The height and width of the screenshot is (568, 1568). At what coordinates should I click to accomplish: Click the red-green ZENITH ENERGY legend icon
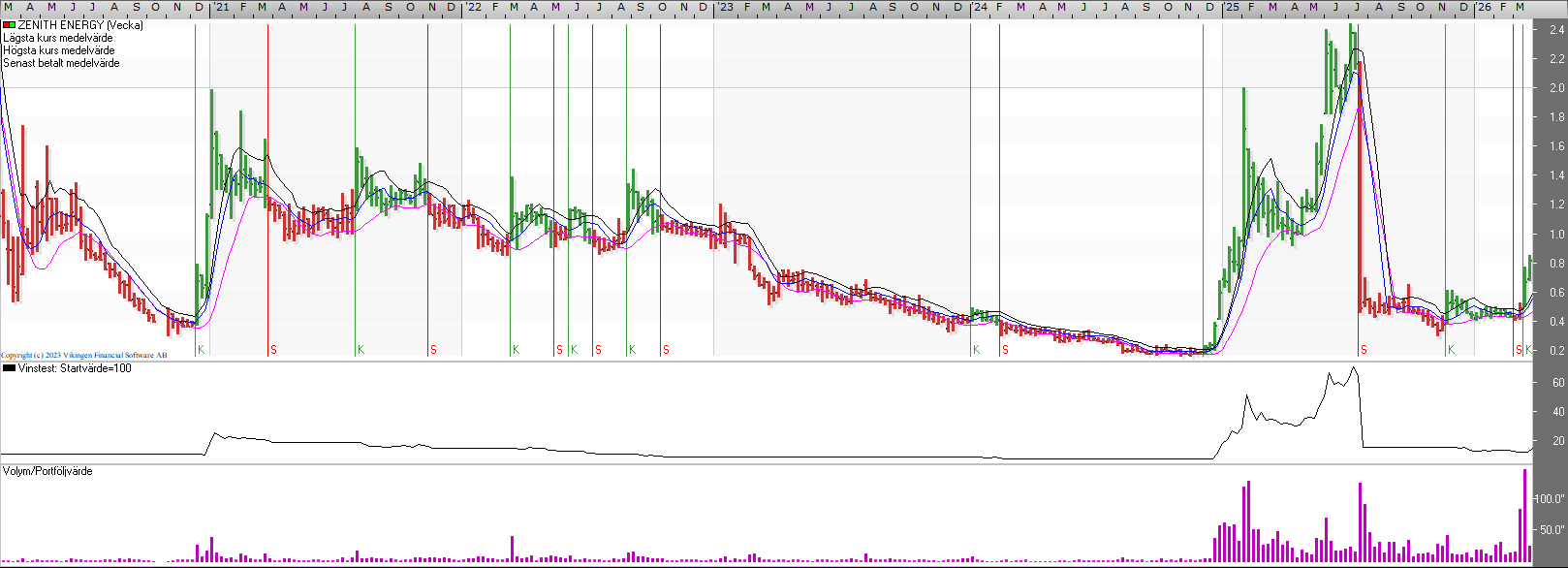9,25
